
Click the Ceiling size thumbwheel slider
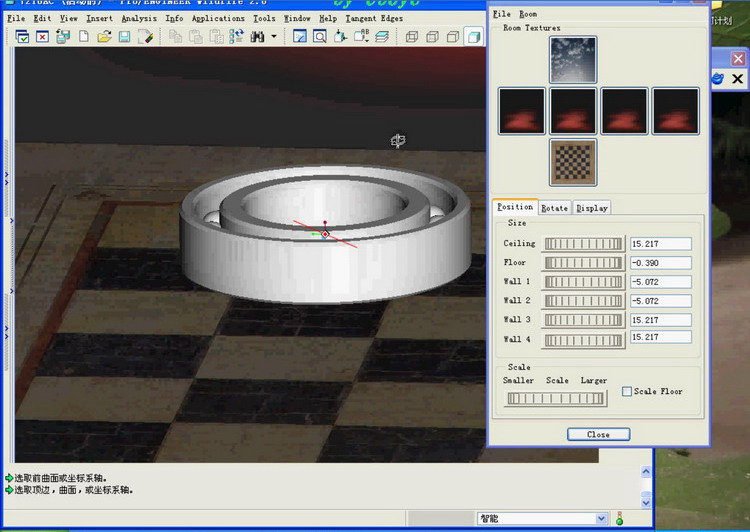point(584,243)
